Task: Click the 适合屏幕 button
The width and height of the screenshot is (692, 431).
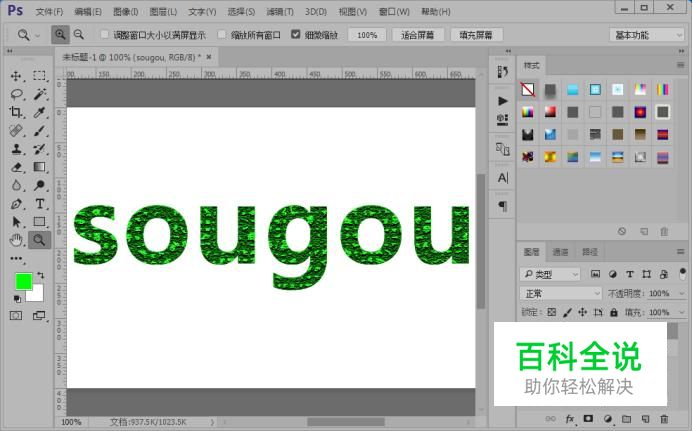Action: point(417,35)
